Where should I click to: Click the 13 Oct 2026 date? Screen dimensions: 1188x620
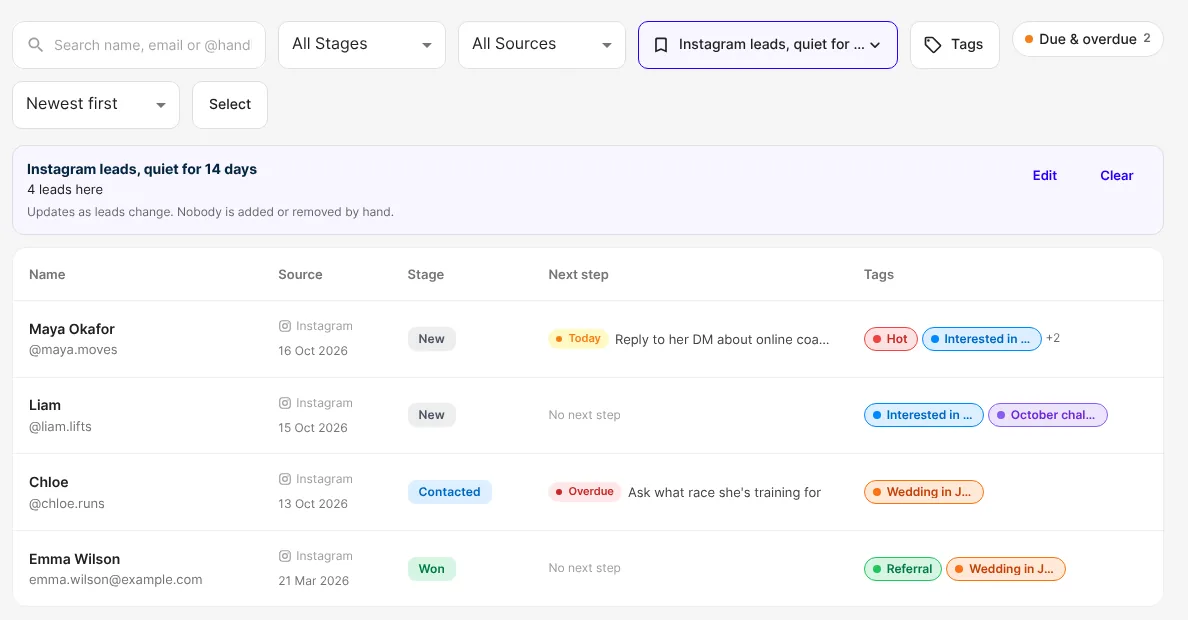(x=313, y=504)
